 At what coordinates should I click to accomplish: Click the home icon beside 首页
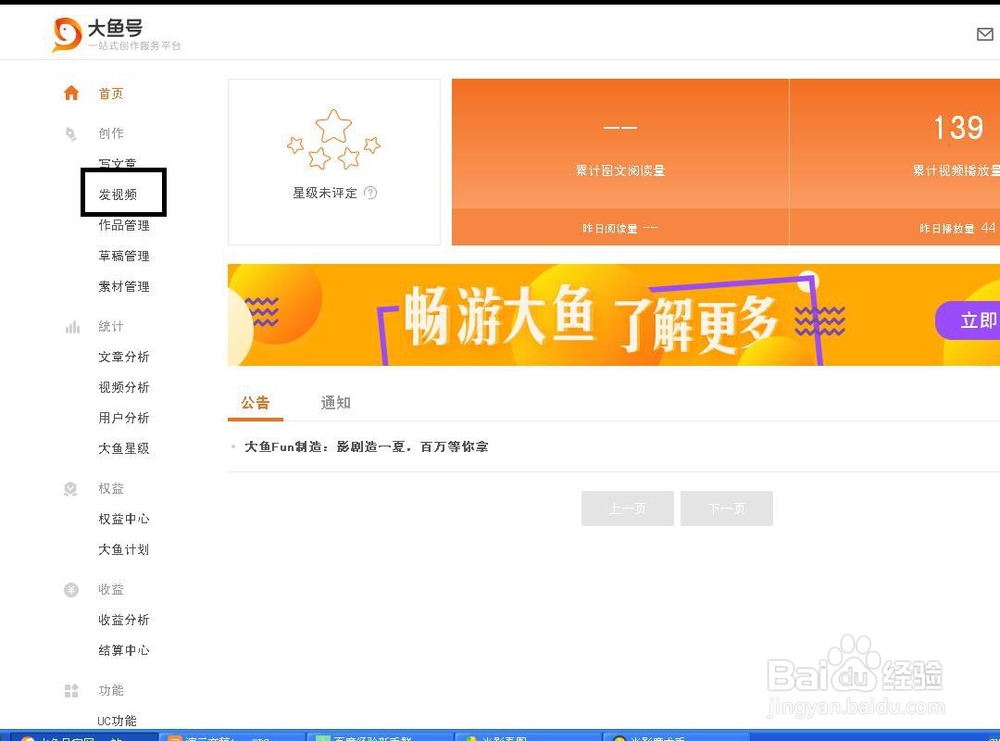(x=71, y=93)
